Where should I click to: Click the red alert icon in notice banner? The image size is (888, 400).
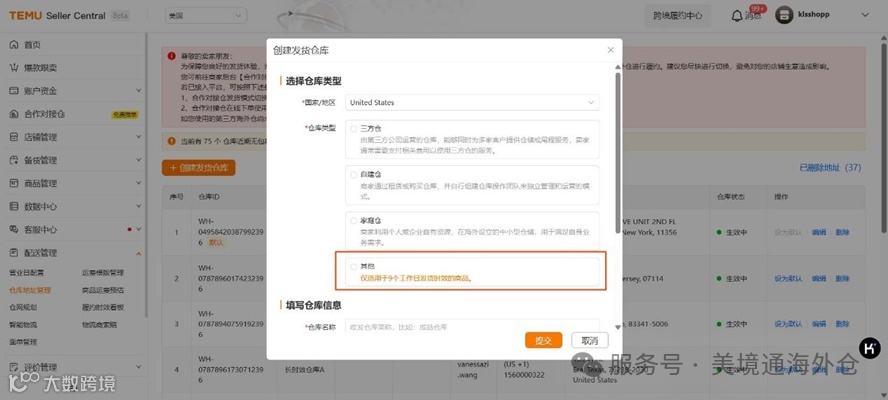coord(172,56)
